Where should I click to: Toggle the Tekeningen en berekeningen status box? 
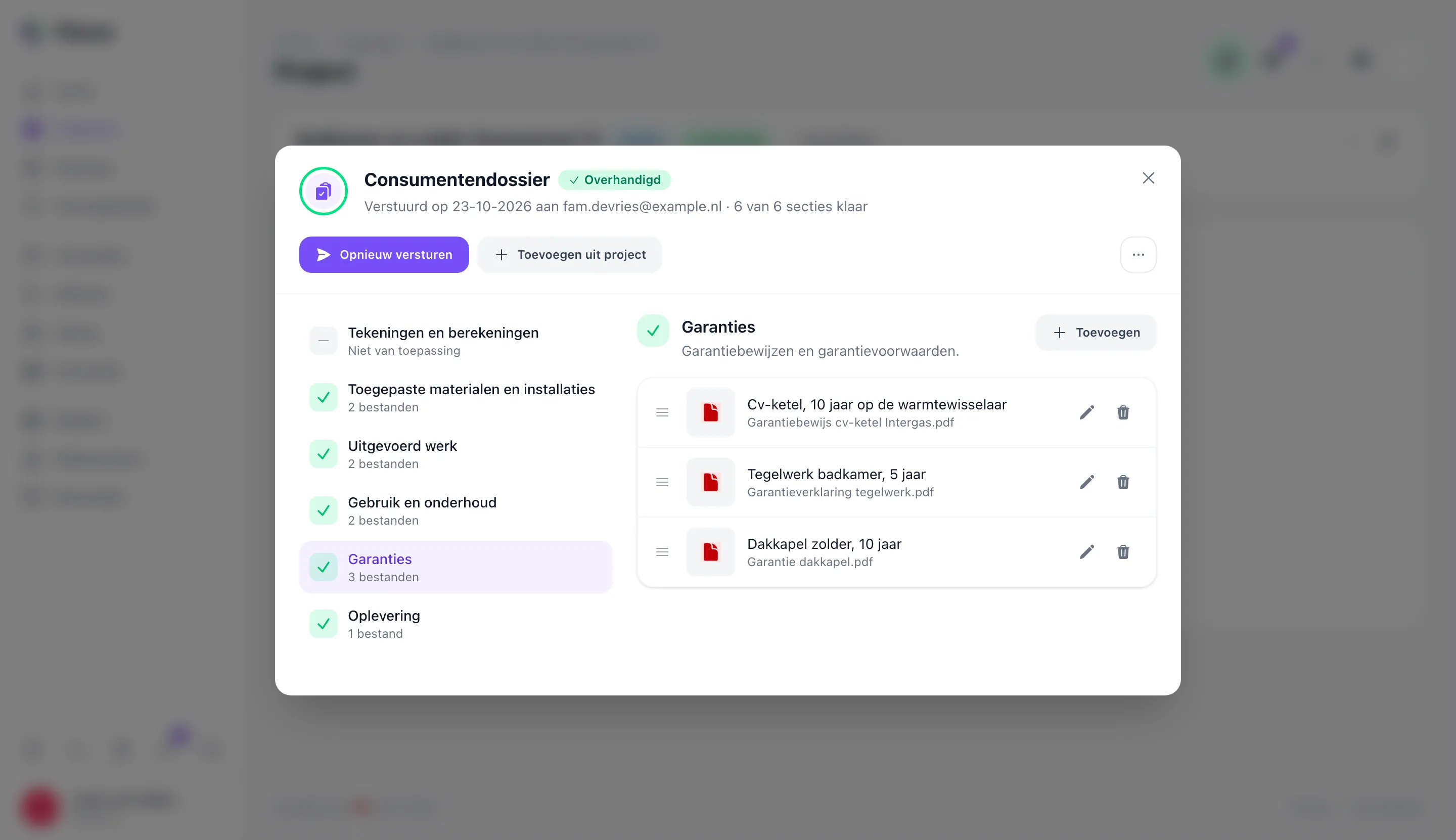click(323, 340)
